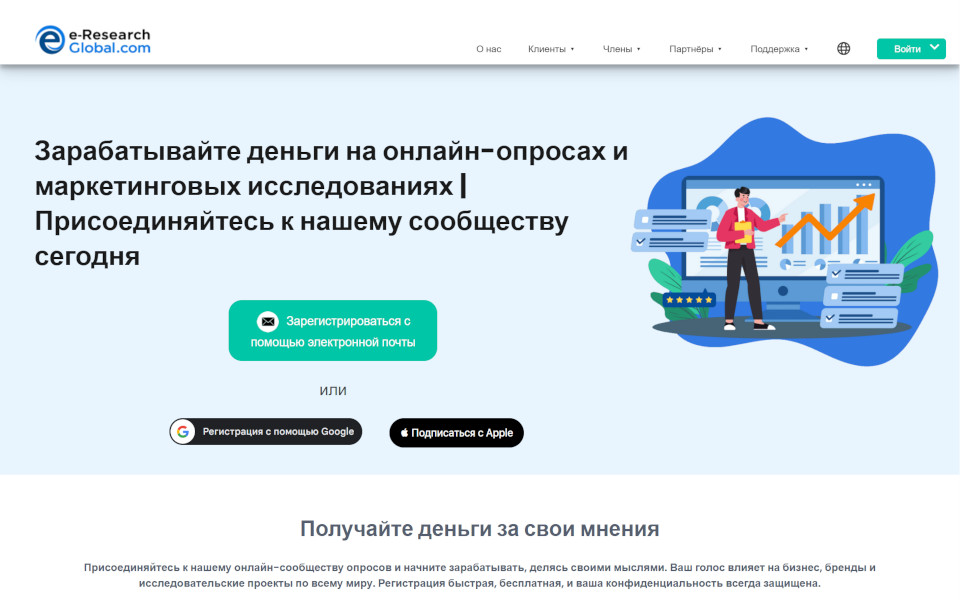Click the envelope icon on the green registration button

tap(267, 322)
